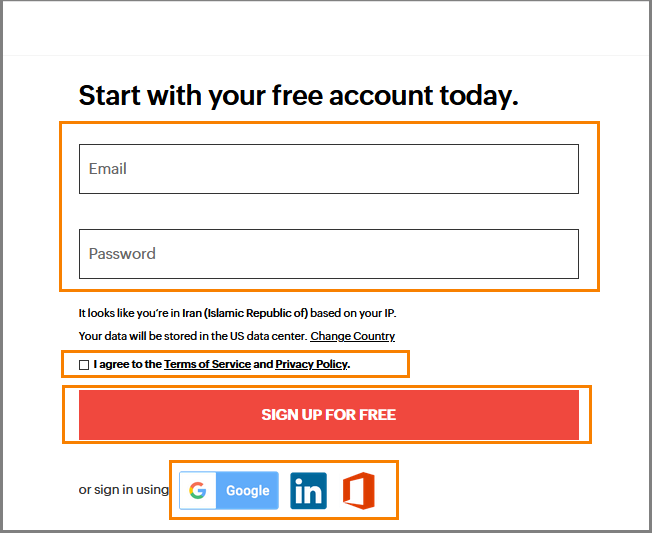Image resolution: width=652 pixels, height=533 pixels.
Task: Tick the Terms agreement checkbox
Action: pos(84,365)
